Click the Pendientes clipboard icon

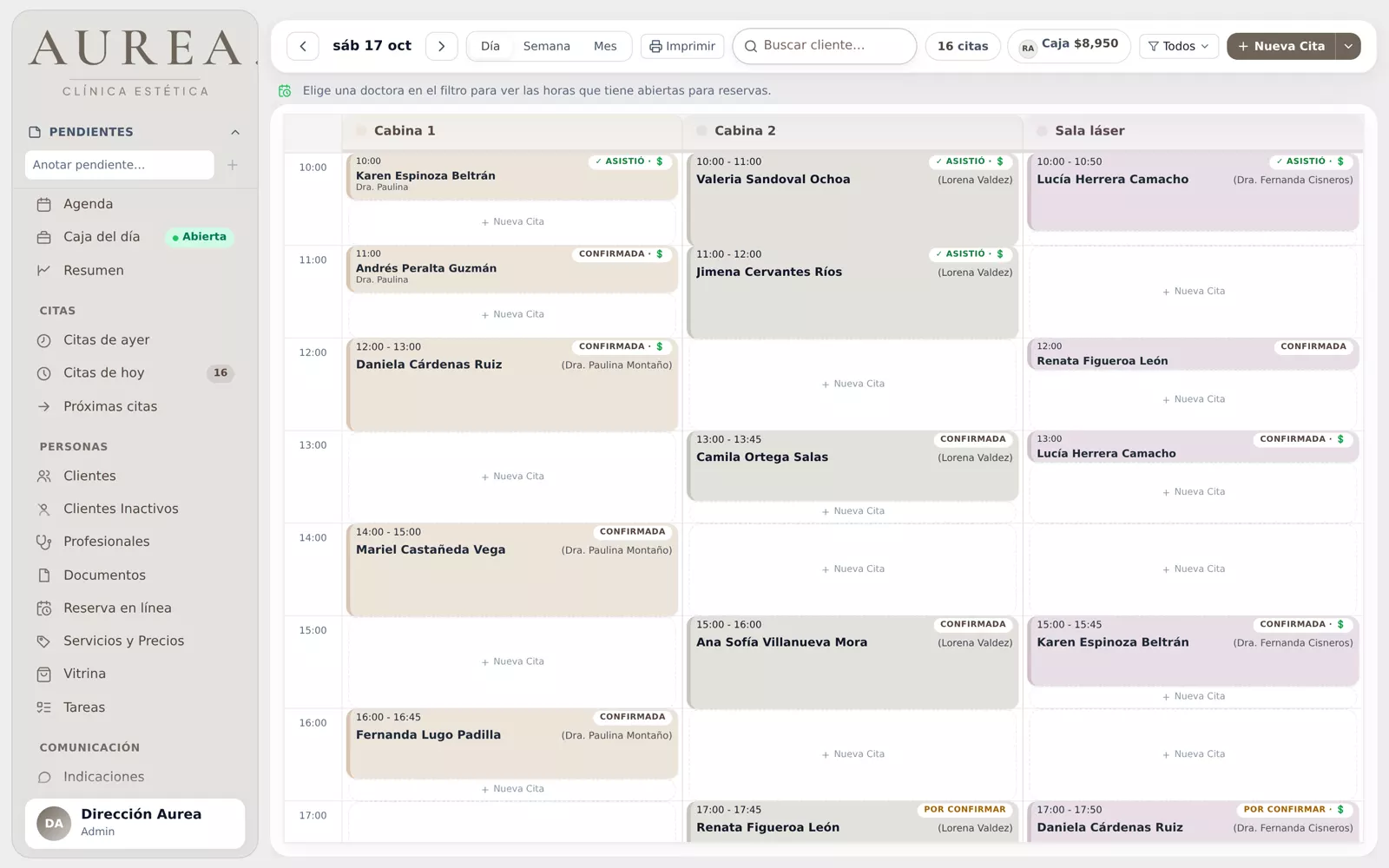35,132
